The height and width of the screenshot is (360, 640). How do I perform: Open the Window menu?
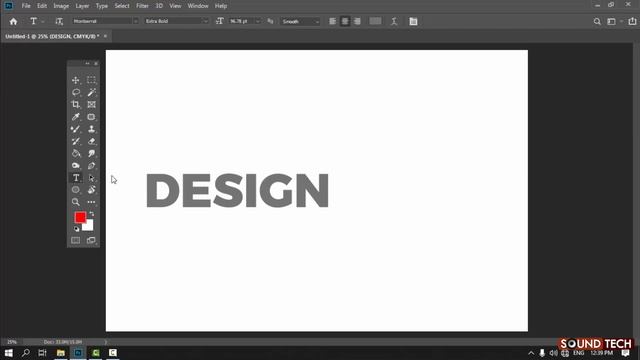(x=198, y=6)
